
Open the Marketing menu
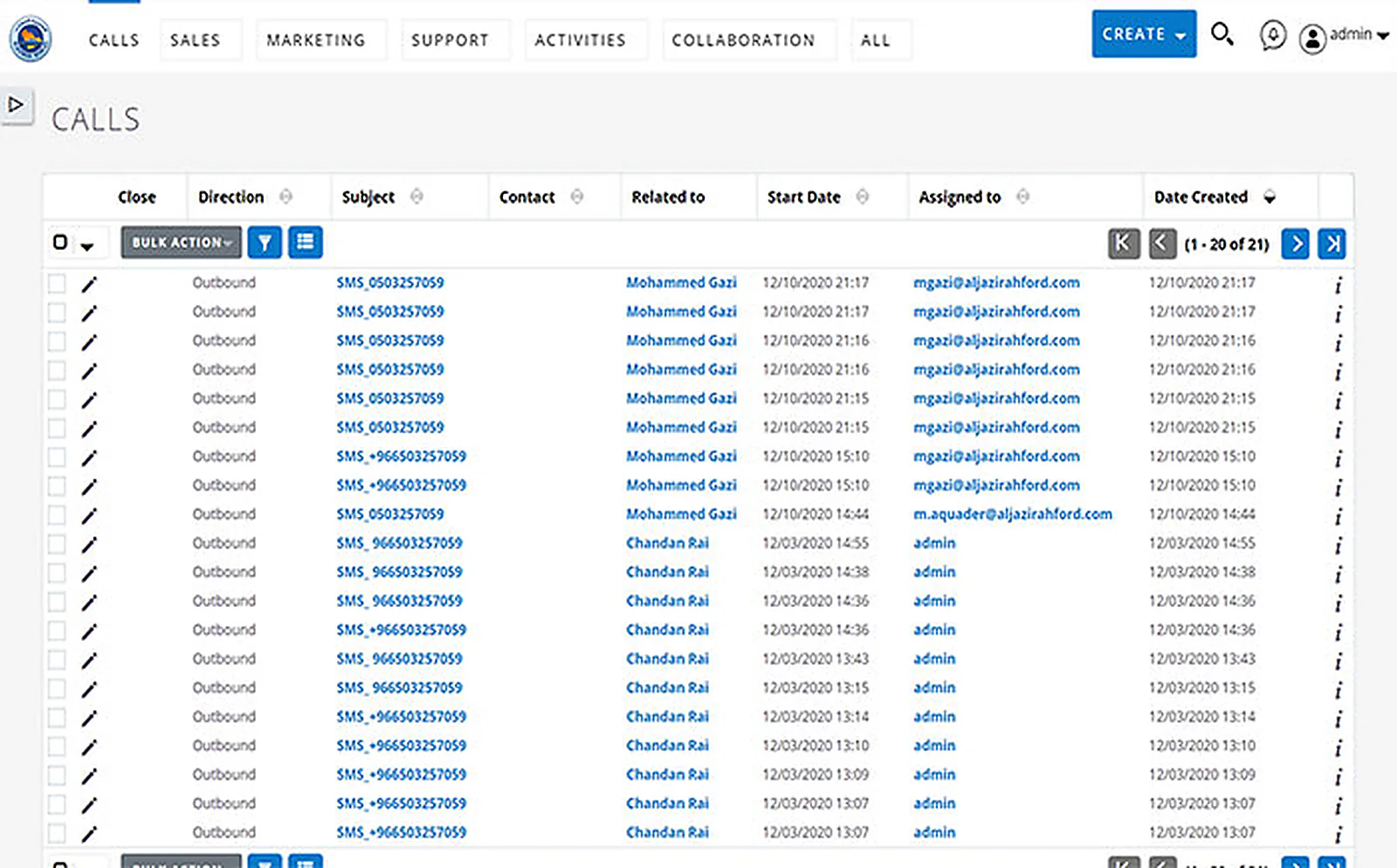316,40
